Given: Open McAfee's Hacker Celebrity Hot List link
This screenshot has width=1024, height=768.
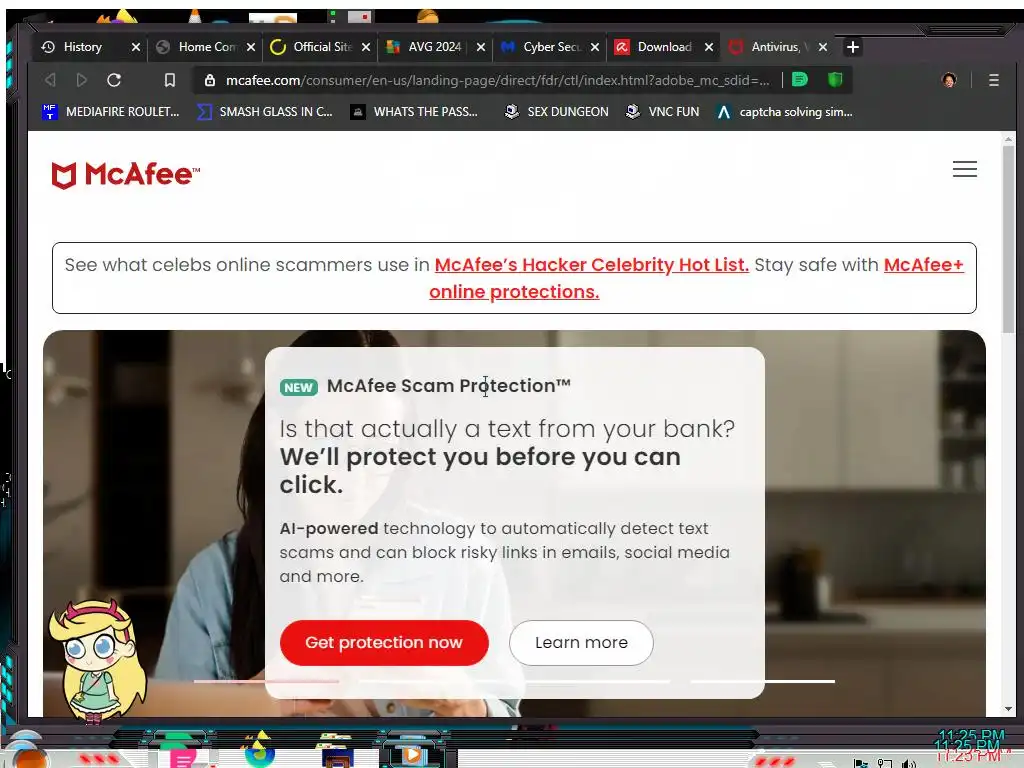Looking at the screenshot, I should (592, 265).
